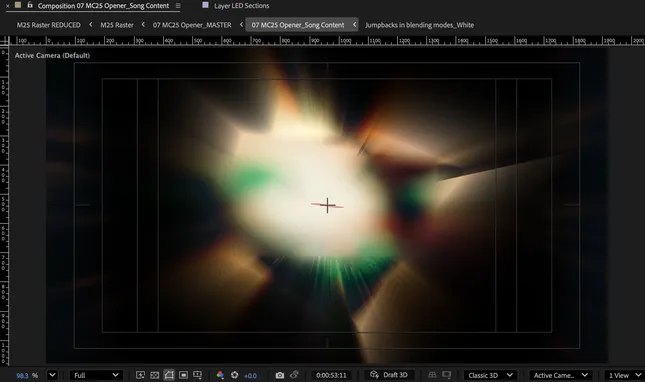Click chevron after 07 MC25 Opener_MASTER
This screenshot has height=382, width=645.
coord(241,25)
